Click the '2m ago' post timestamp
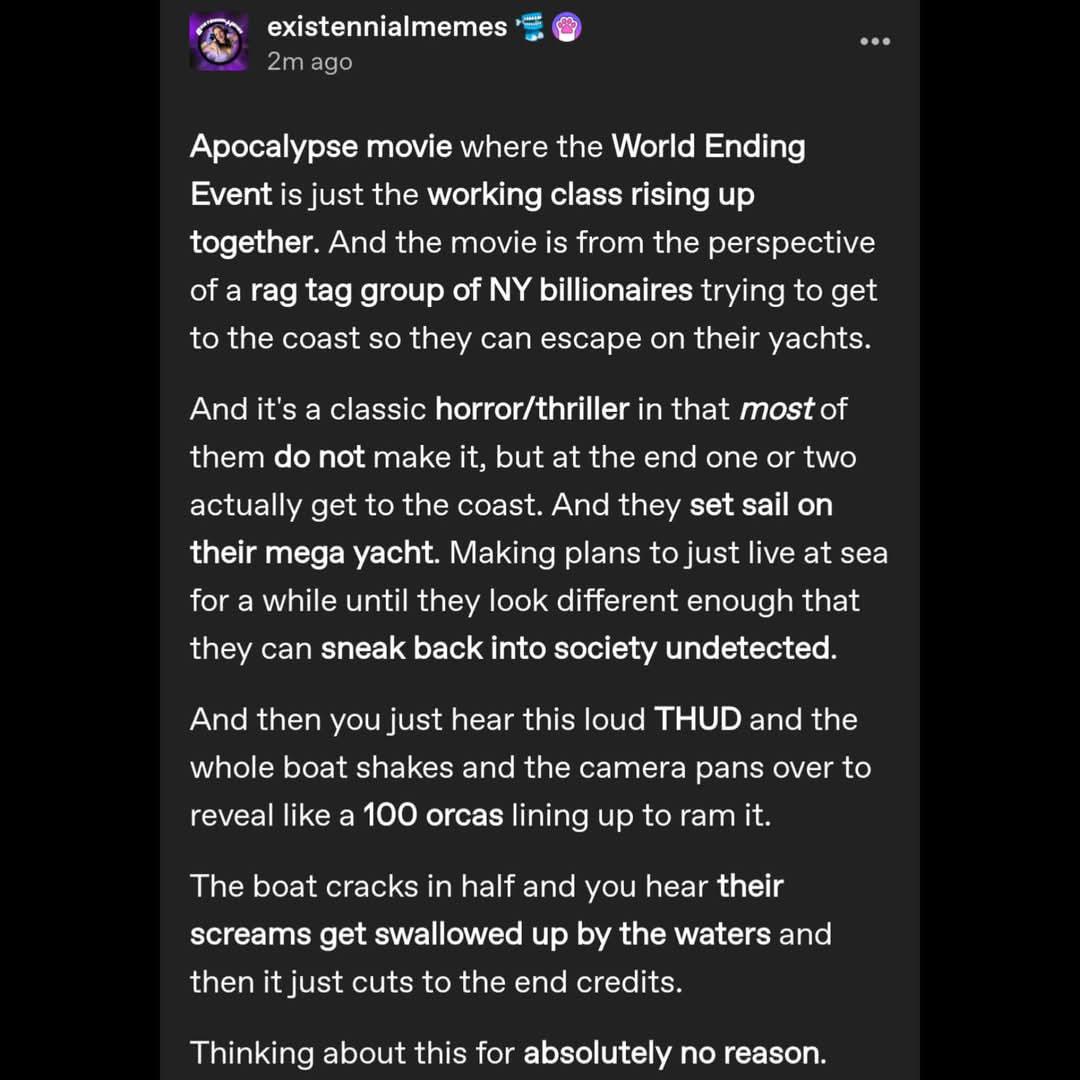Image resolution: width=1080 pixels, height=1080 pixels. coord(309,62)
